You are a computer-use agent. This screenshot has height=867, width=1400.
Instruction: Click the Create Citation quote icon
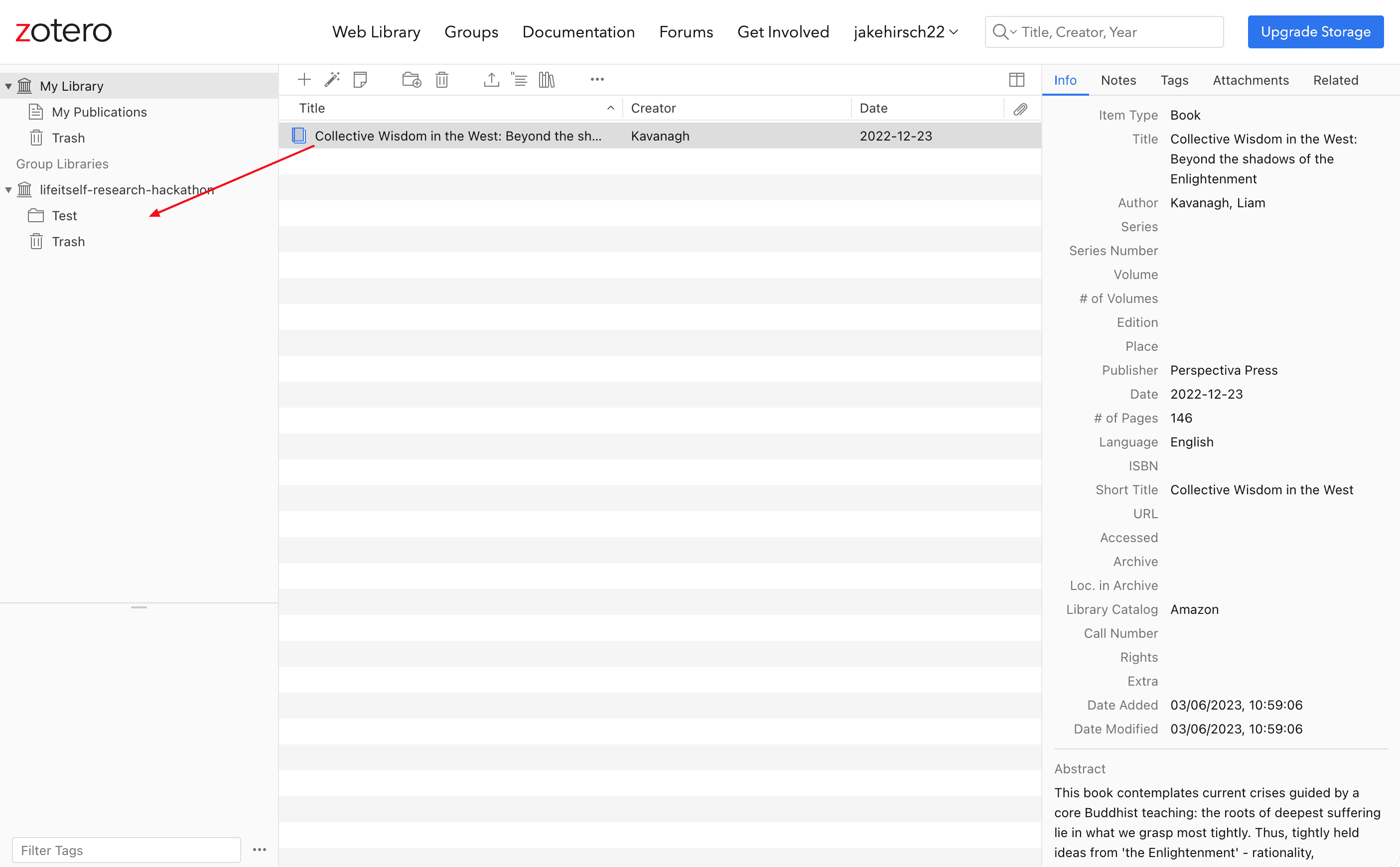pyautogui.click(x=520, y=79)
